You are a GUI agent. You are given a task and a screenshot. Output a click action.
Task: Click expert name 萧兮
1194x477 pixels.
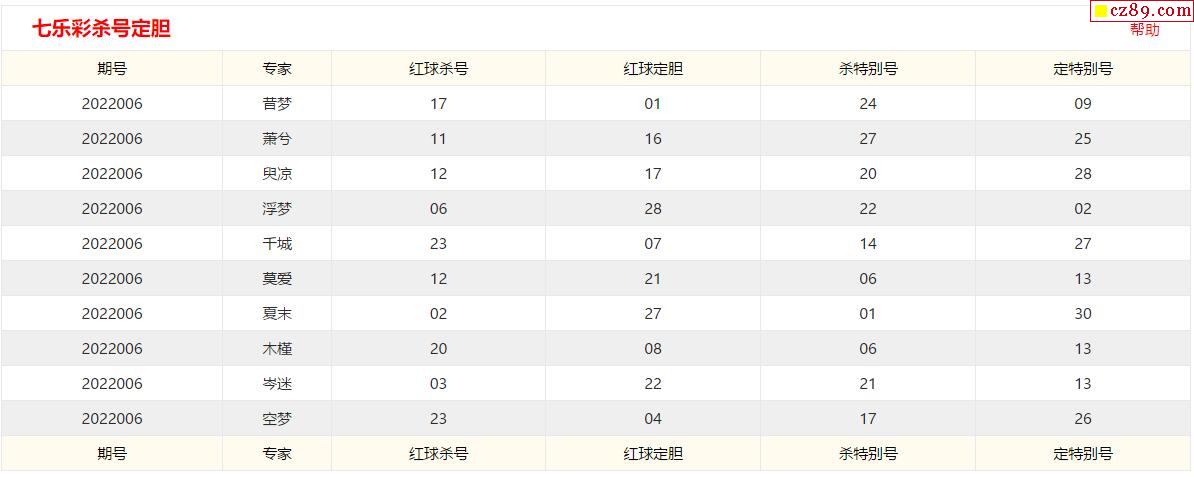pyautogui.click(x=277, y=139)
